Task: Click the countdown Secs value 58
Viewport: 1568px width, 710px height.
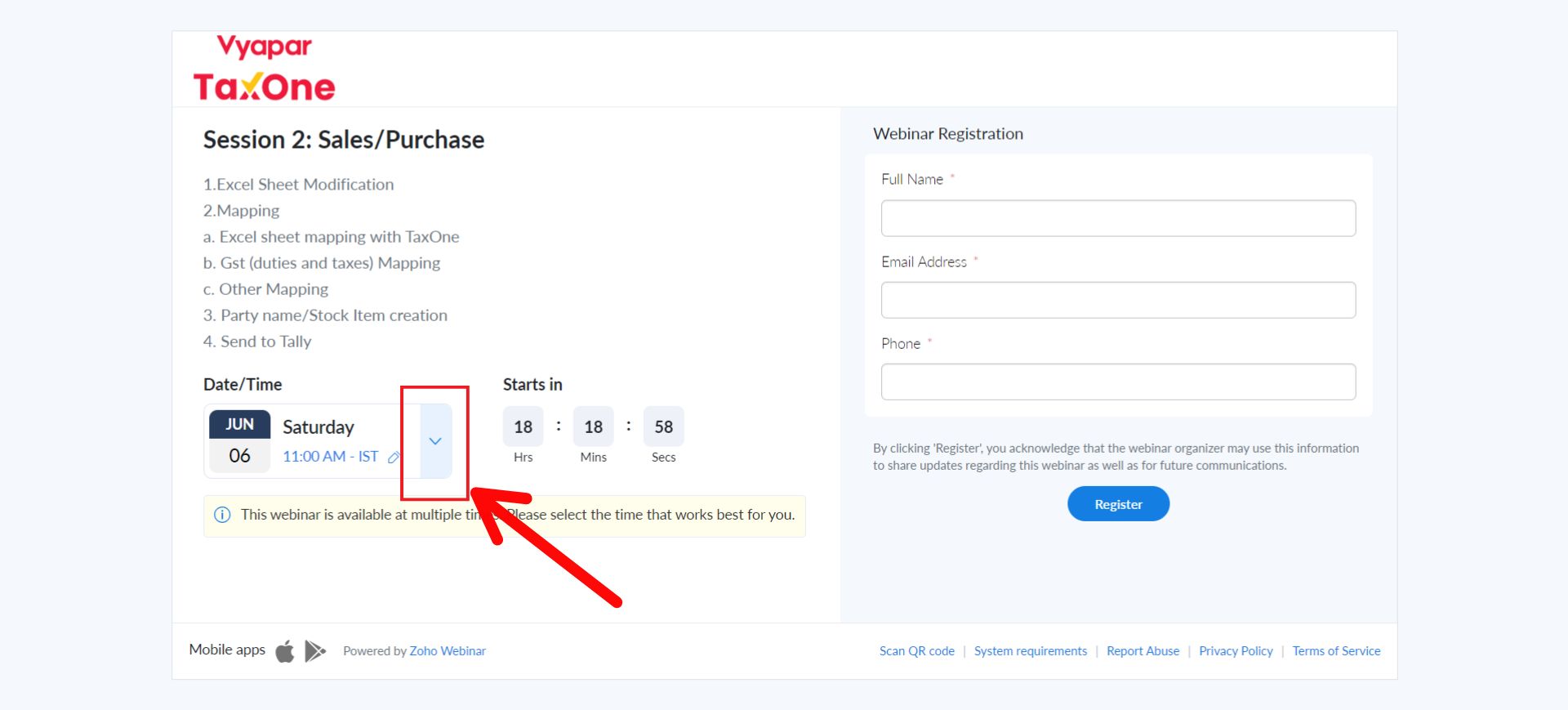Action: pyautogui.click(x=663, y=426)
